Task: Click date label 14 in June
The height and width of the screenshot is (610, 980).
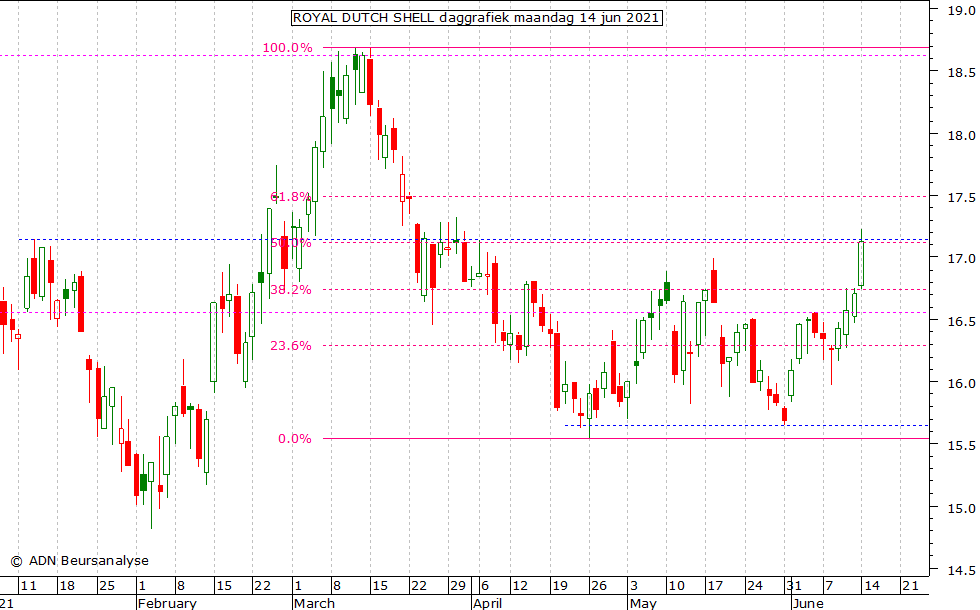Action: (x=871, y=586)
